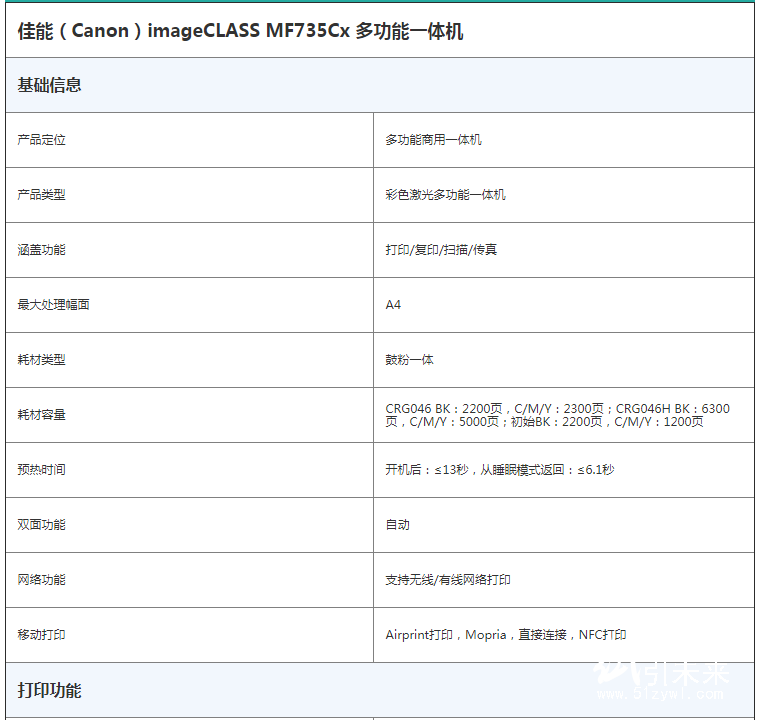Click the 双面功能 label

point(41,524)
